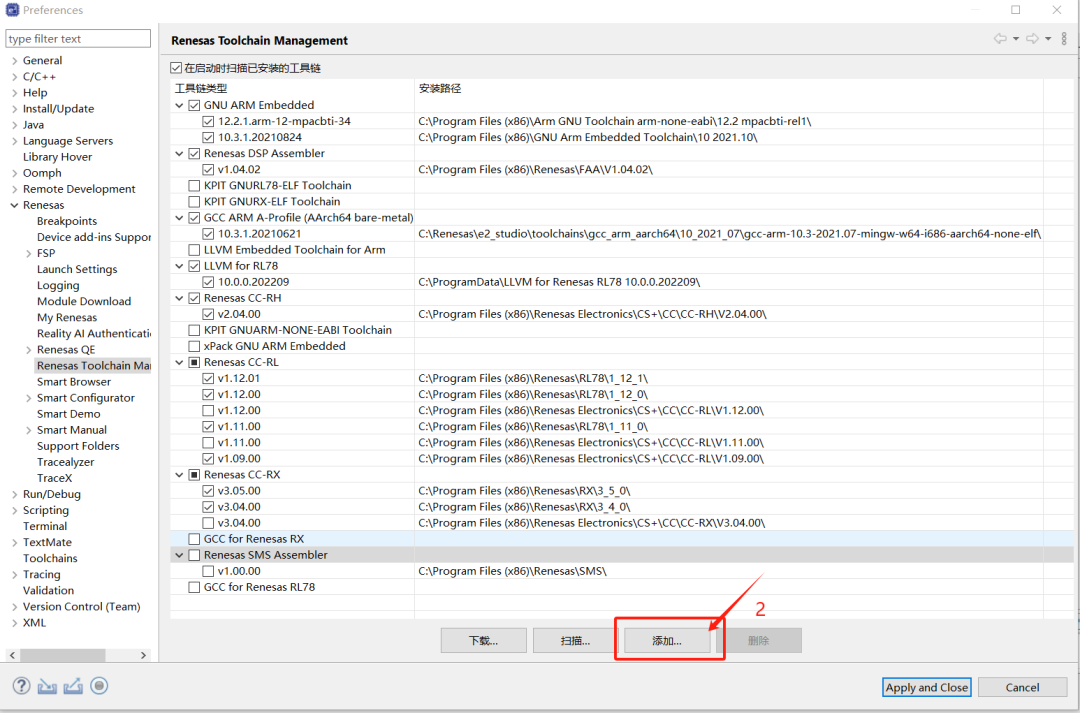Select Library Hover preferences item

pos(57,157)
